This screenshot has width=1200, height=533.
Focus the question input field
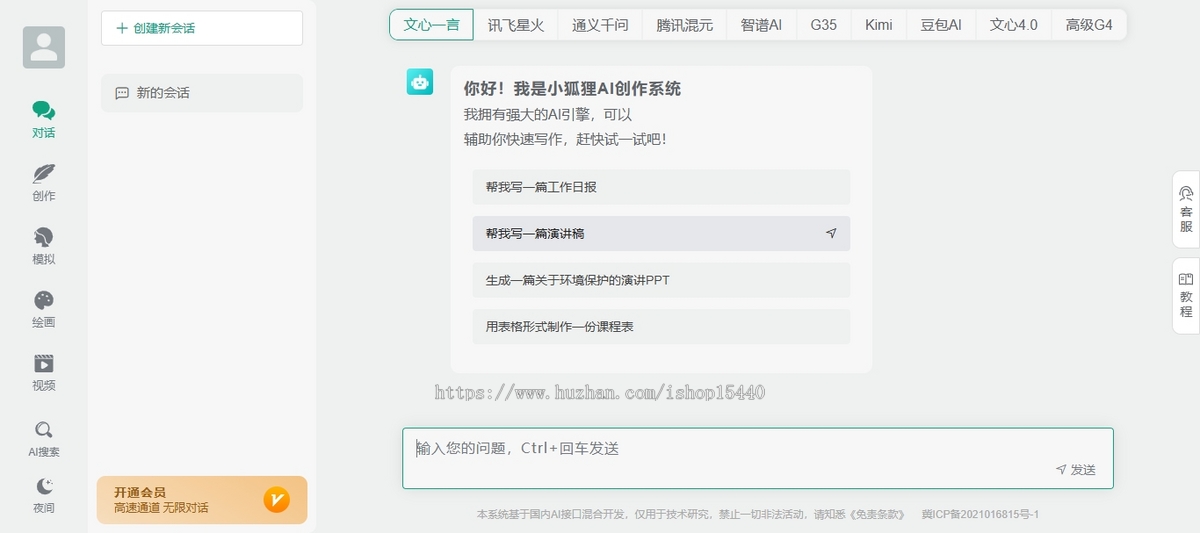(758, 458)
